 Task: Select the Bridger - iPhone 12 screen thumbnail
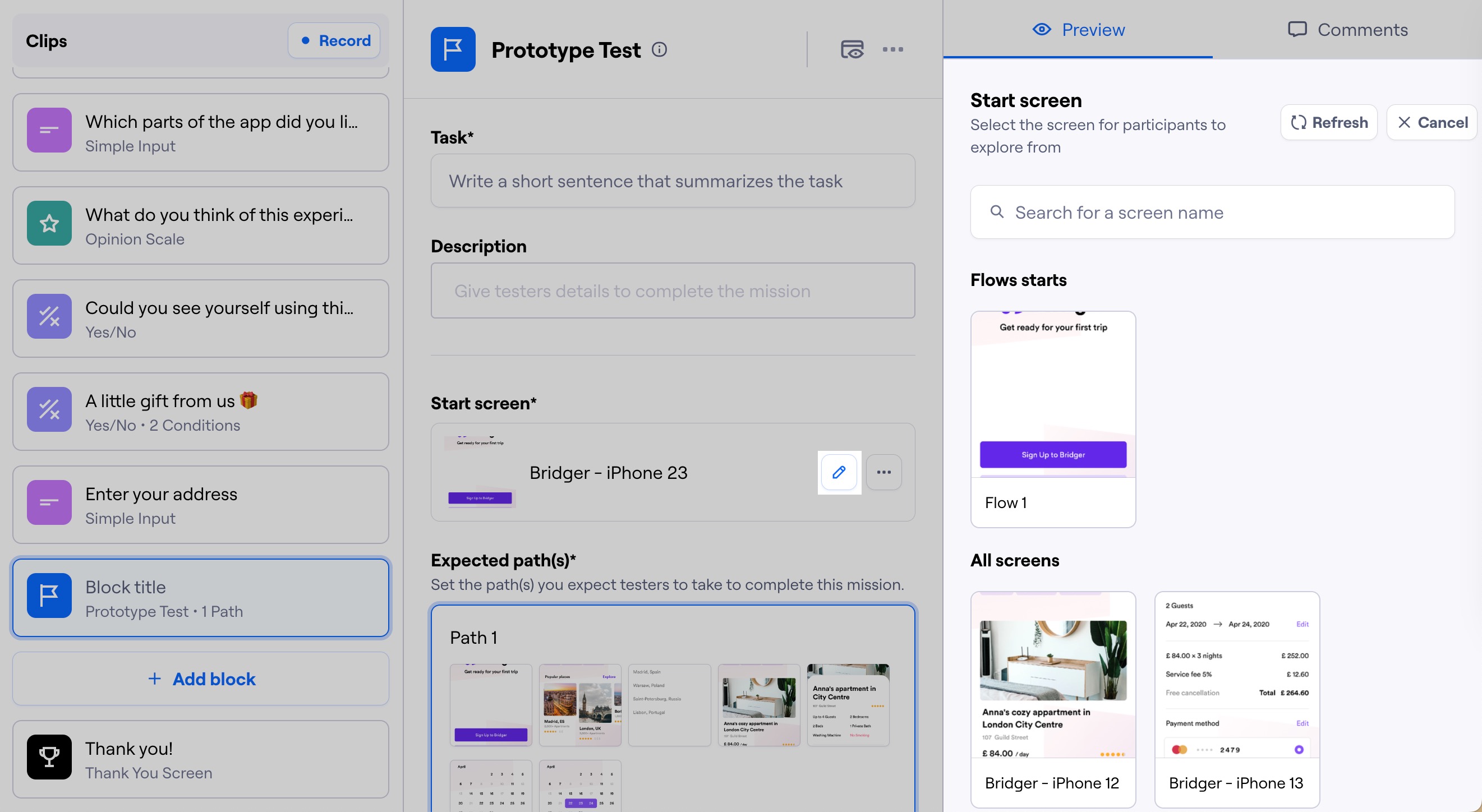(1053, 679)
